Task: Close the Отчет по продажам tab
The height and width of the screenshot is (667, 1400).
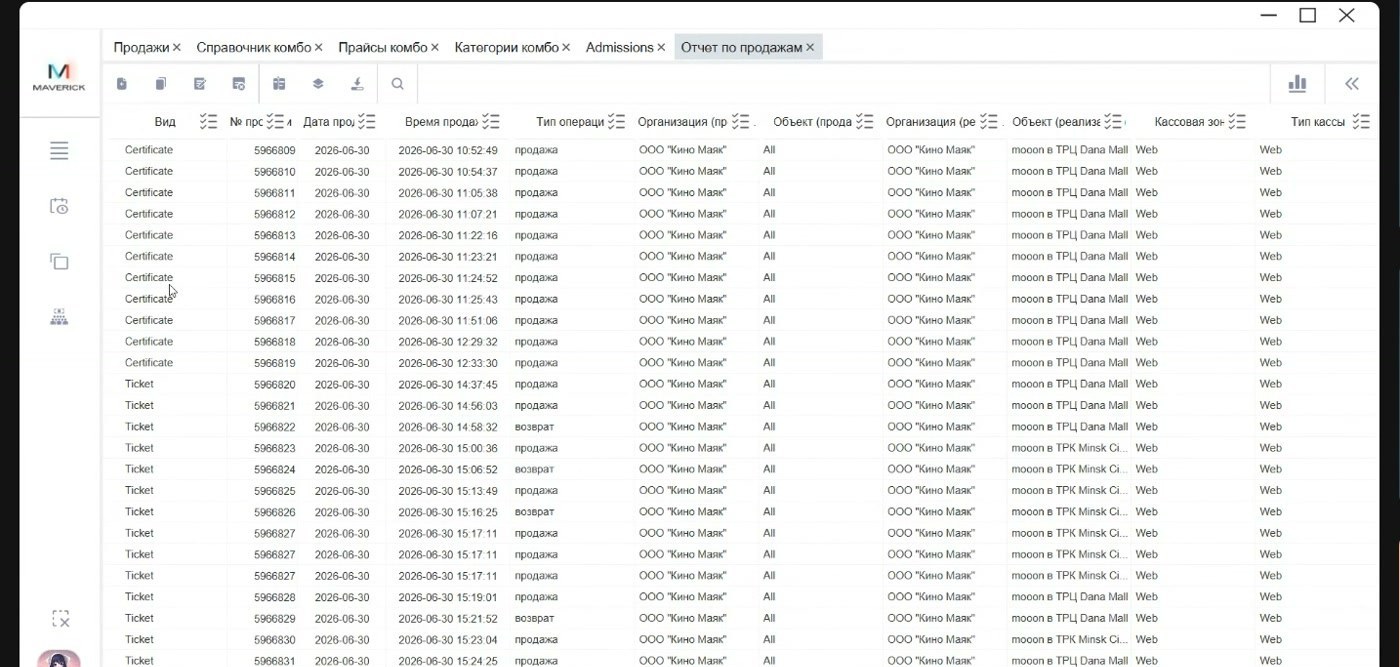Action: point(810,47)
